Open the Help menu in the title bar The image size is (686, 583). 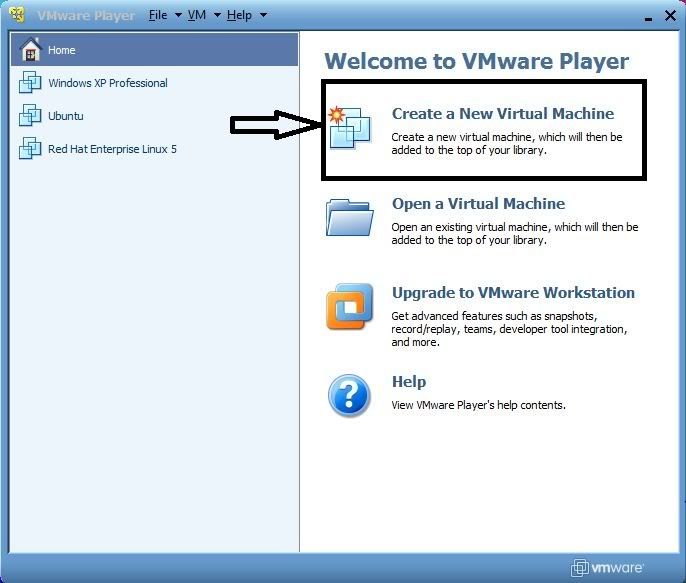click(x=239, y=16)
